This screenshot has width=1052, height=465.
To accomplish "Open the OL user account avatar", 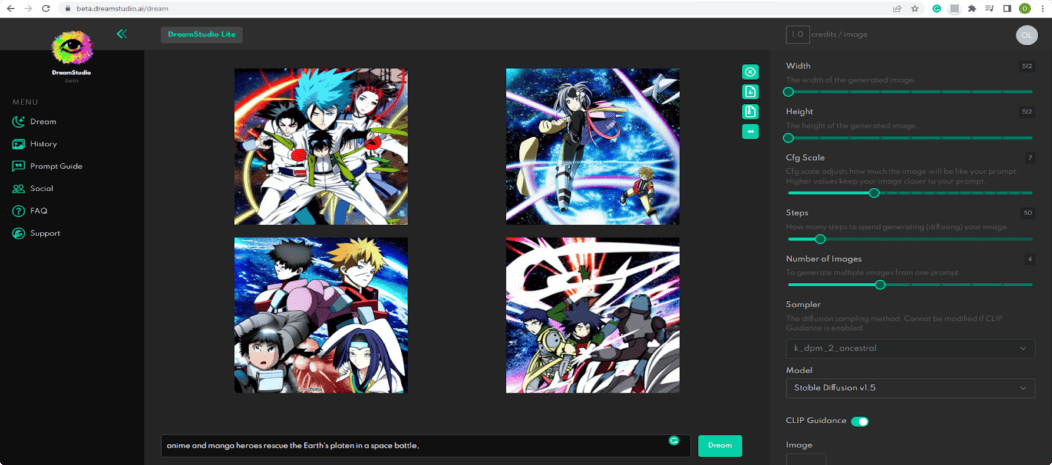I will (x=1027, y=35).
